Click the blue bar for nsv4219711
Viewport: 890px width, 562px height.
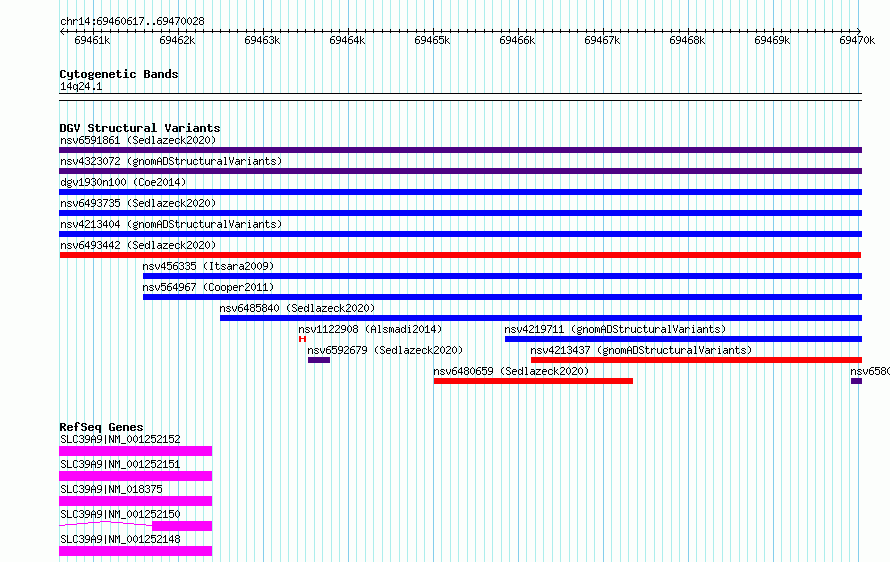pos(683,339)
